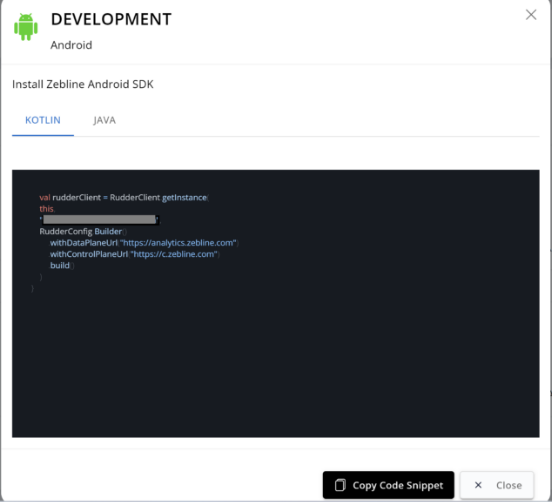This screenshot has width=552, height=502.
Task: Click the redacted write key string
Action: coord(100,220)
